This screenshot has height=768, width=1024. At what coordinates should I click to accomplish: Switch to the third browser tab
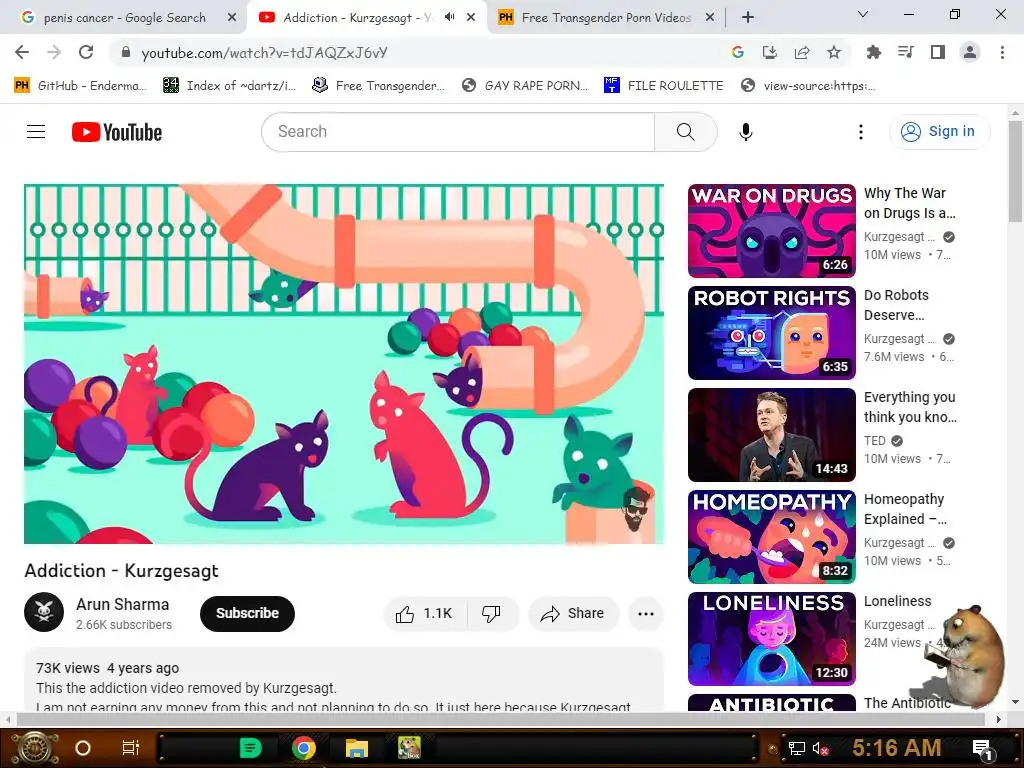[605, 18]
